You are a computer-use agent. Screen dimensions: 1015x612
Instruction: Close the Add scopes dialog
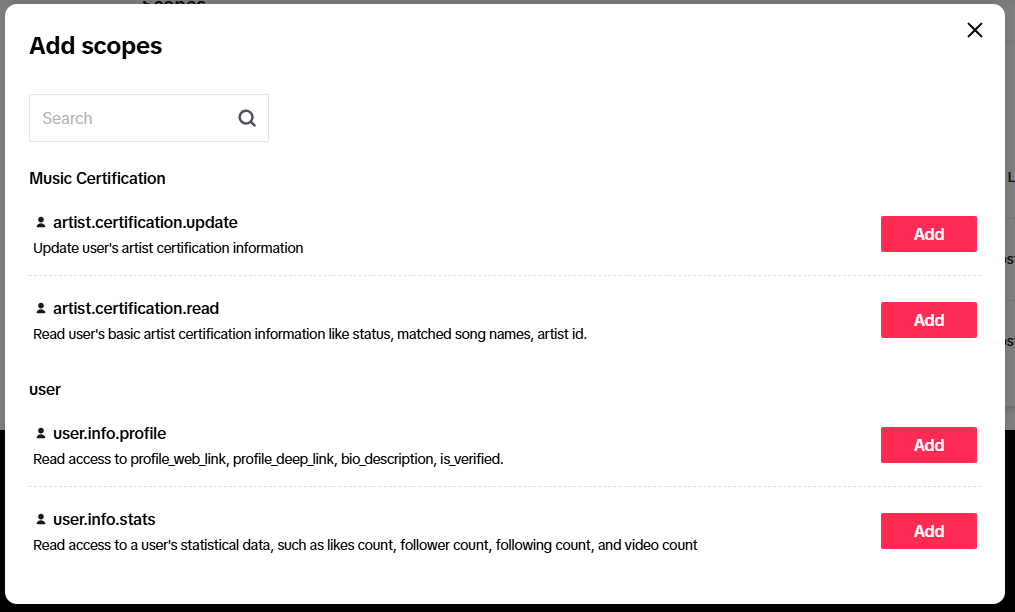point(974,30)
